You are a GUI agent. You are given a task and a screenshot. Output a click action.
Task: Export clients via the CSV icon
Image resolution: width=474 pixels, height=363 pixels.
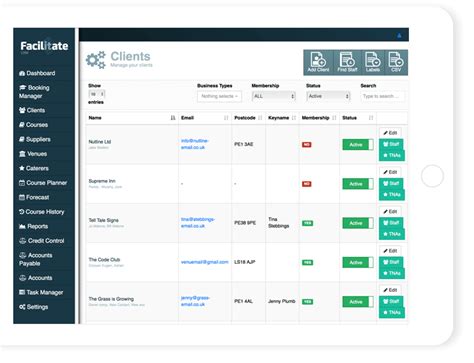[396, 62]
